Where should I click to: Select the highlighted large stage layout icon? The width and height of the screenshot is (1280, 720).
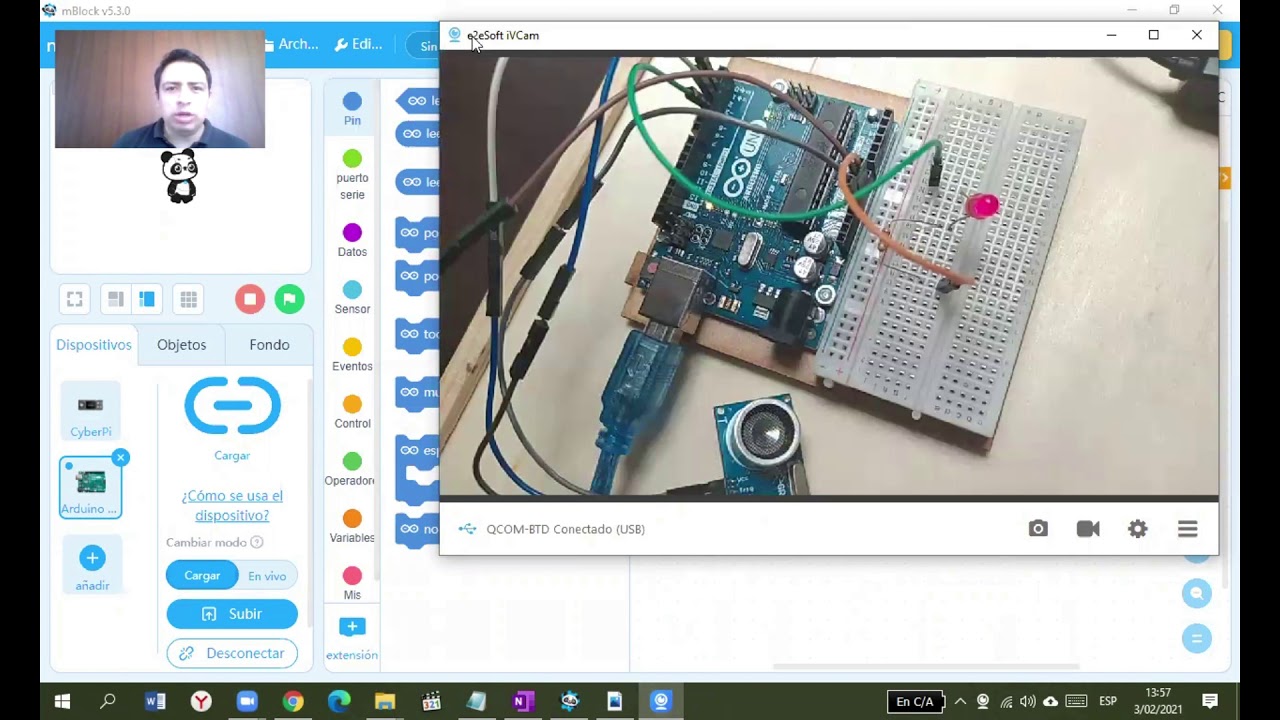click(x=147, y=299)
